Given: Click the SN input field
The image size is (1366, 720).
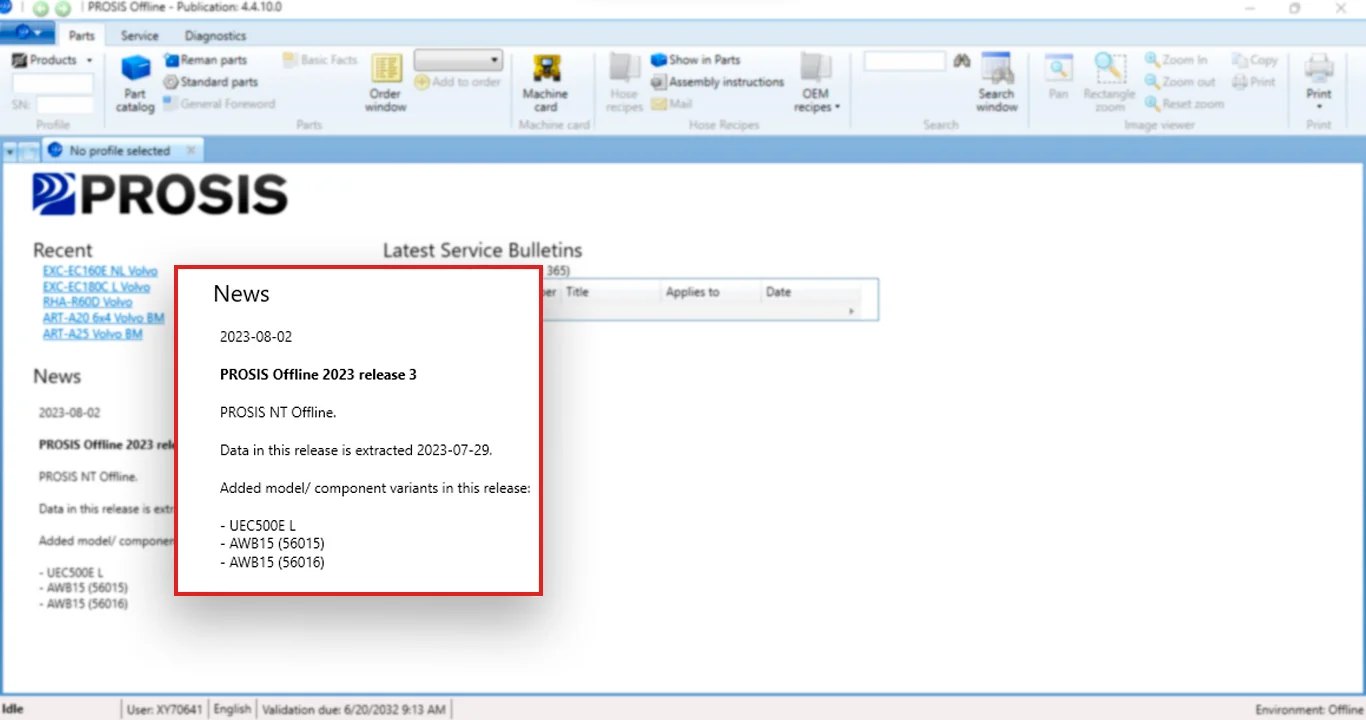Looking at the screenshot, I should click(x=65, y=104).
